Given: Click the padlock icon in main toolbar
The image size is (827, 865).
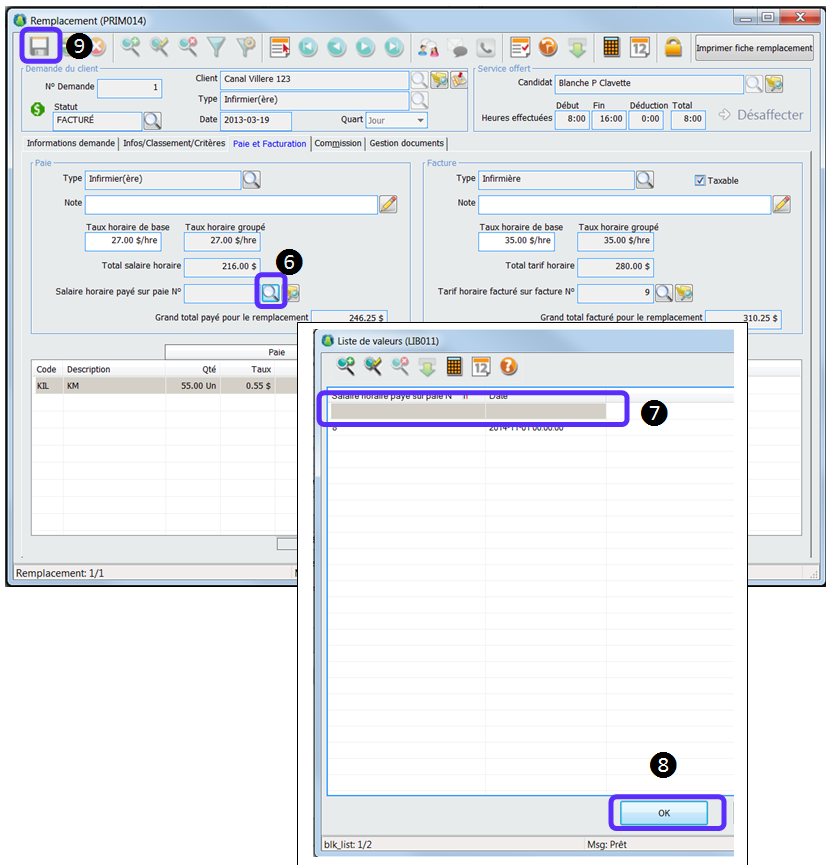Looking at the screenshot, I should [x=673, y=47].
